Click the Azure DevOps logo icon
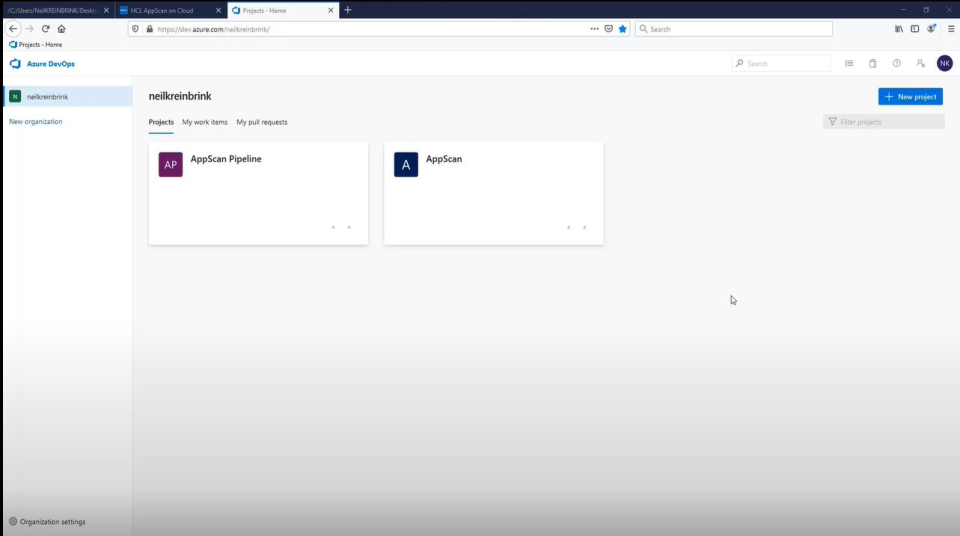The image size is (960, 536). [15, 64]
